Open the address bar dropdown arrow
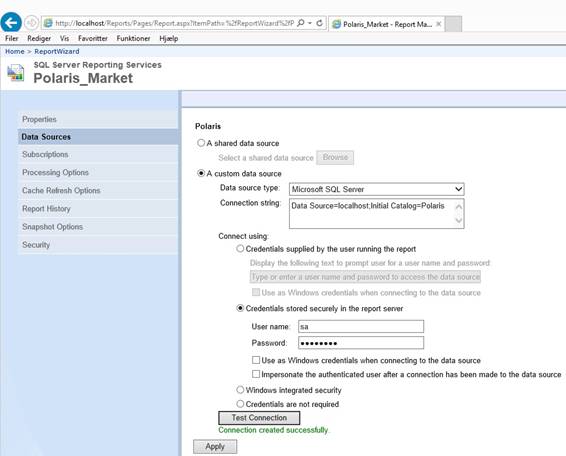The image size is (566, 456). (x=310, y=23)
